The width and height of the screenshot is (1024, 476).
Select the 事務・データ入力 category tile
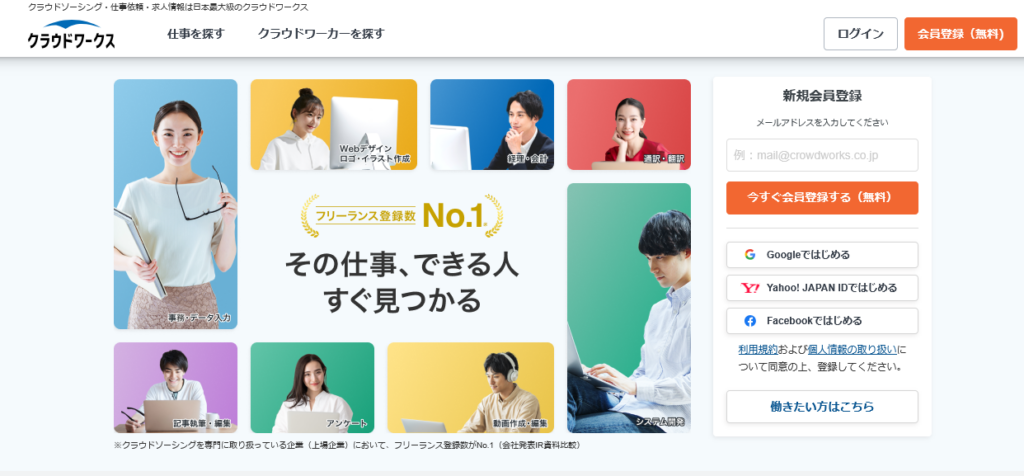[176, 204]
